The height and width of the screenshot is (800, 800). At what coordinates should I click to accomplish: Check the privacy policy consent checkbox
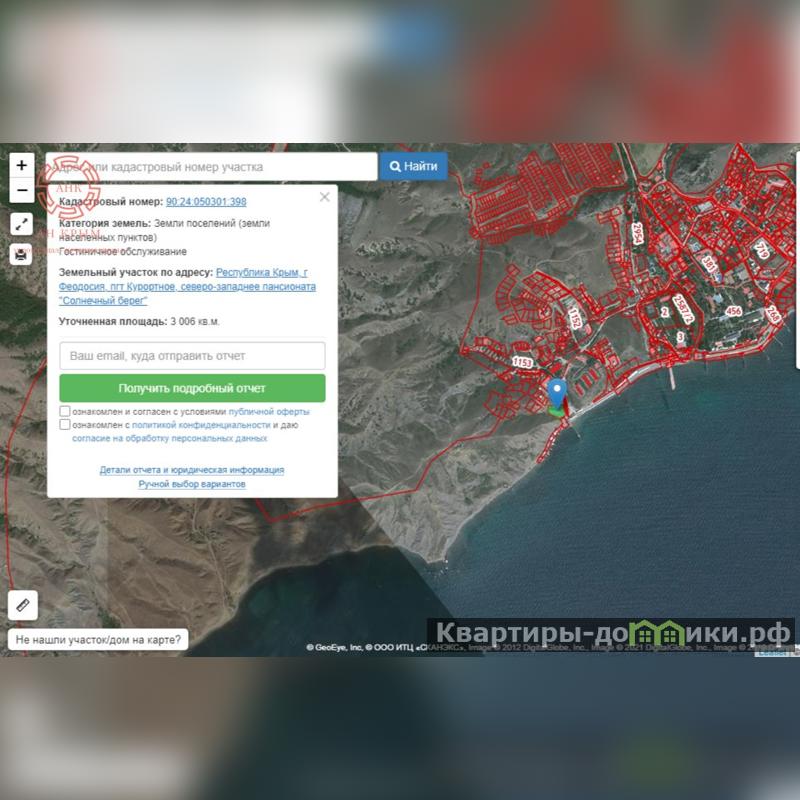click(x=65, y=425)
